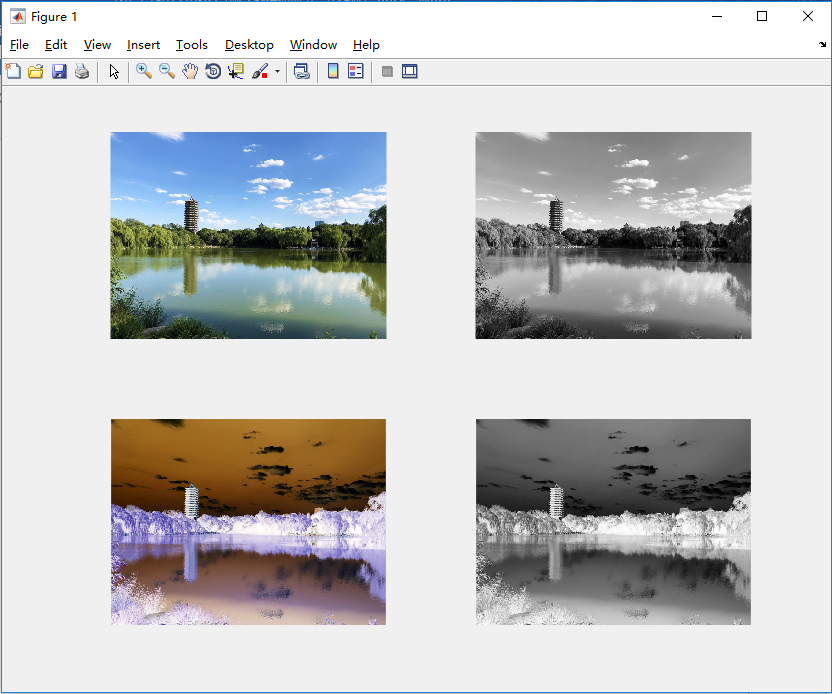Toggle the Brush data tool
Viewport: 832px width, 694px height.
(259, 71)
